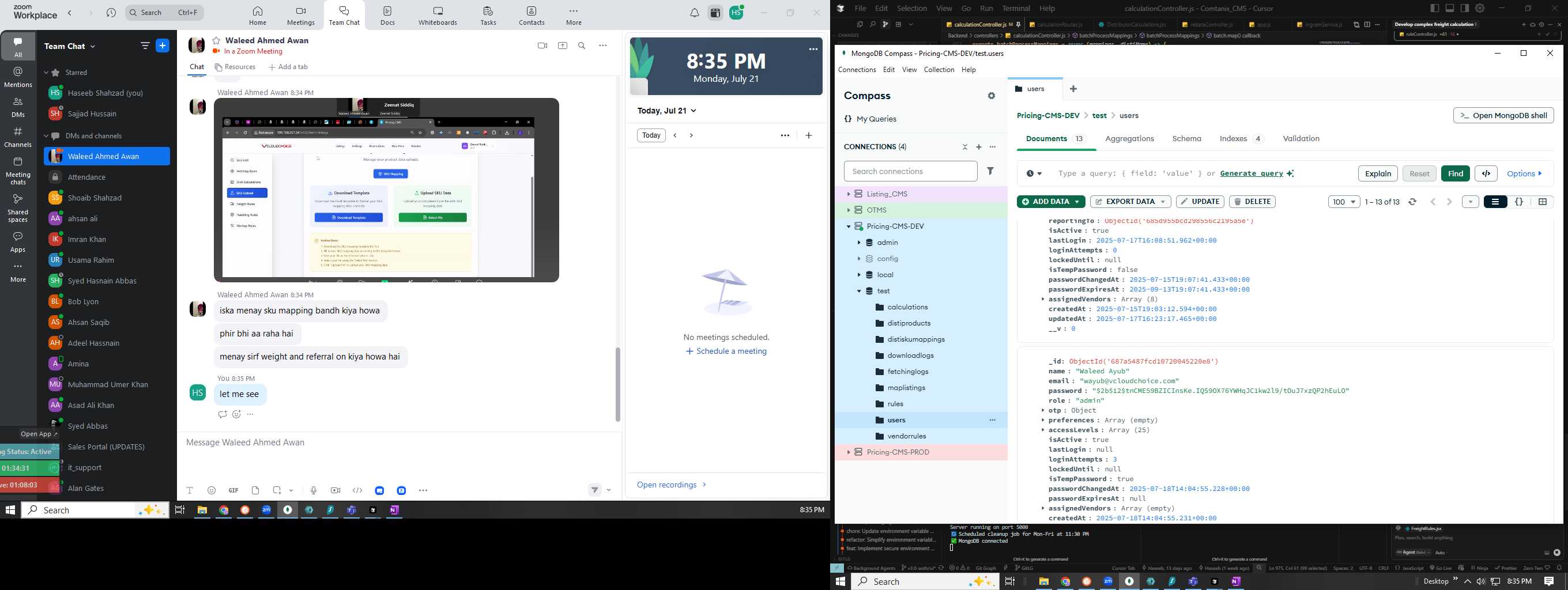Image resolution: width=1568 pixels, height=590 pixels.
Task: Open Shared spaces in Zoom sidebar
Action: pos(18,208)
